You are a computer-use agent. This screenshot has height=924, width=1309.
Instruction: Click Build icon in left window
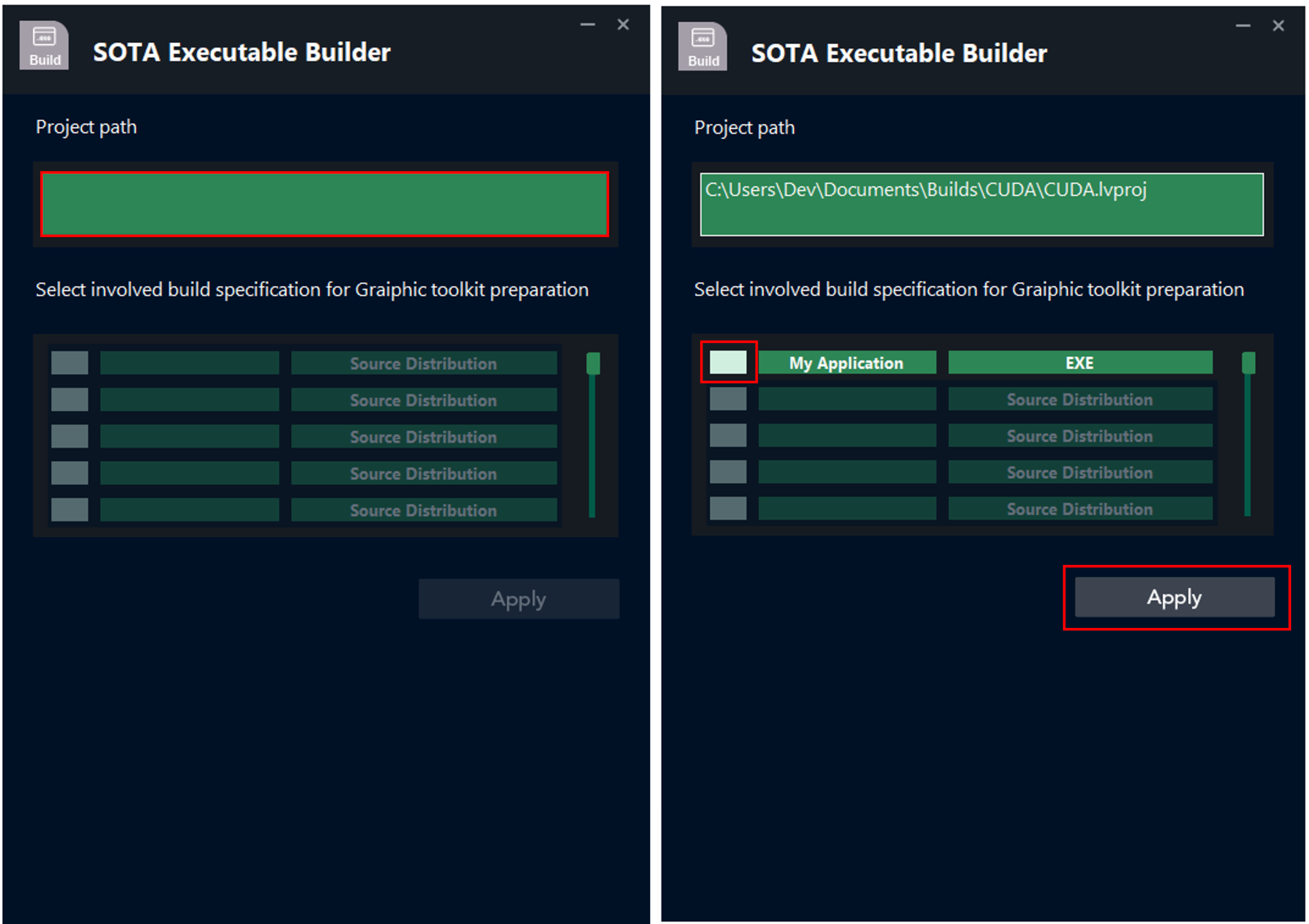[44, 45]
